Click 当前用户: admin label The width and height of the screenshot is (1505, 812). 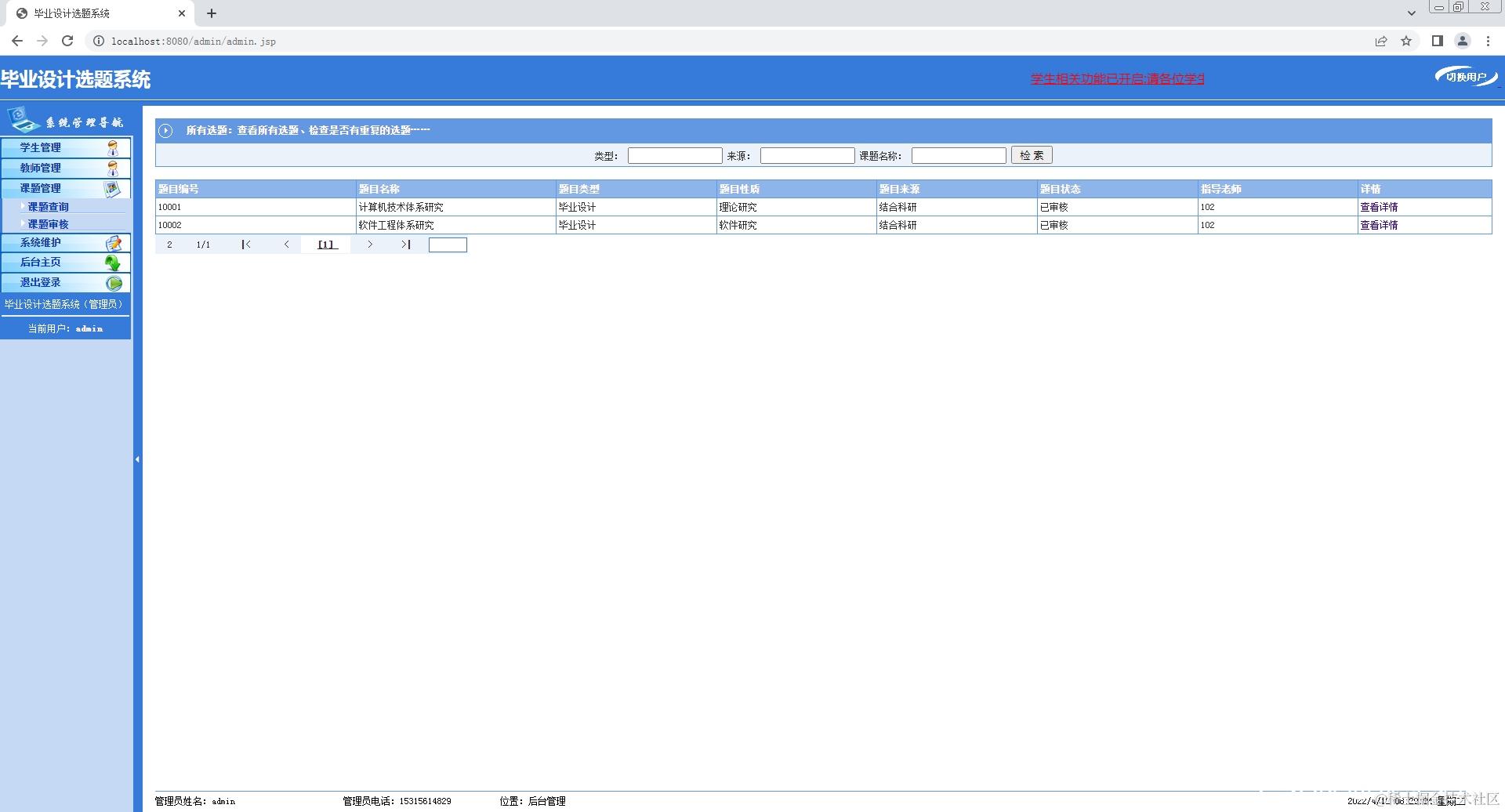click(x=66, y=328)
